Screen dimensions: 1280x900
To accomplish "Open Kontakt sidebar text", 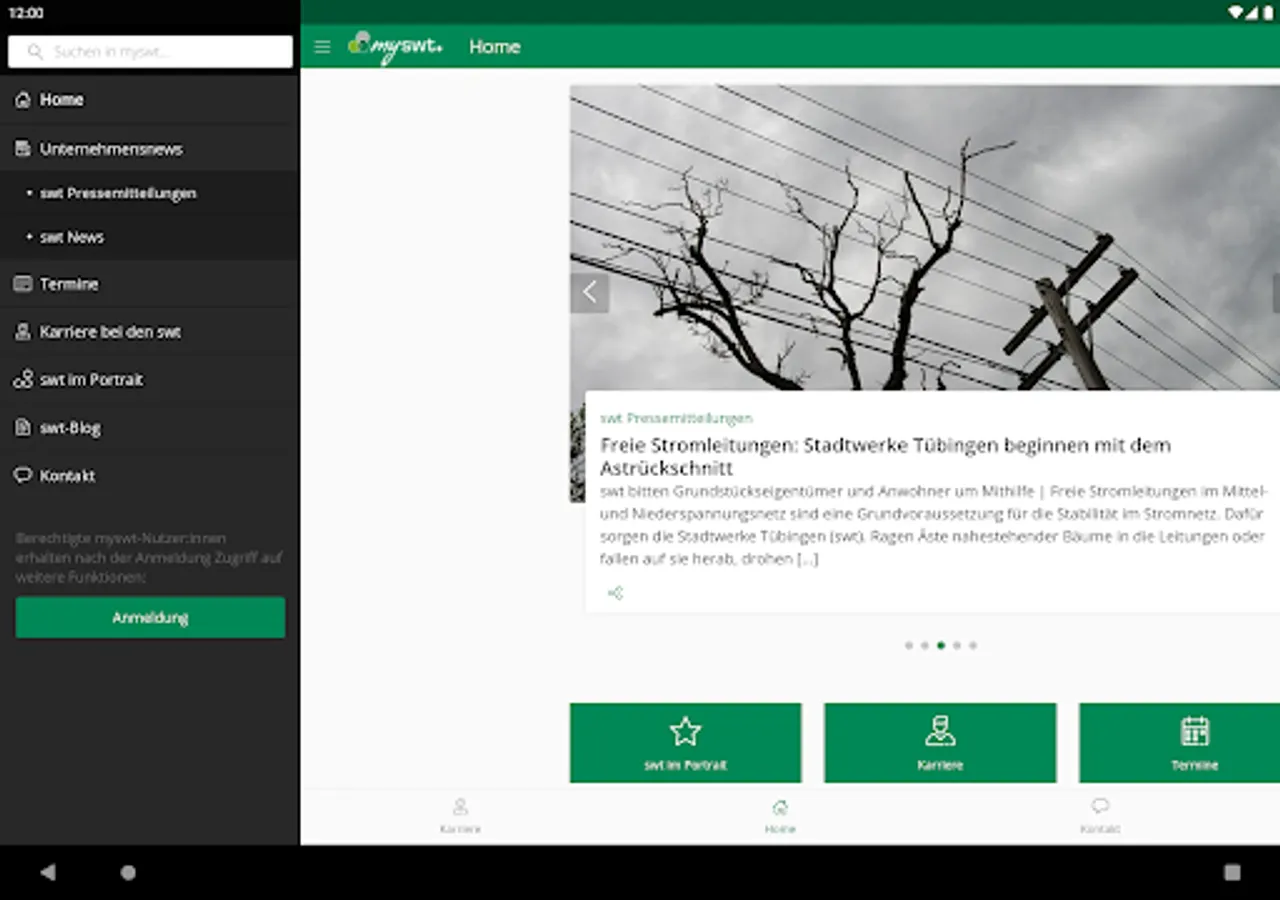I will (x=67, y=476).
